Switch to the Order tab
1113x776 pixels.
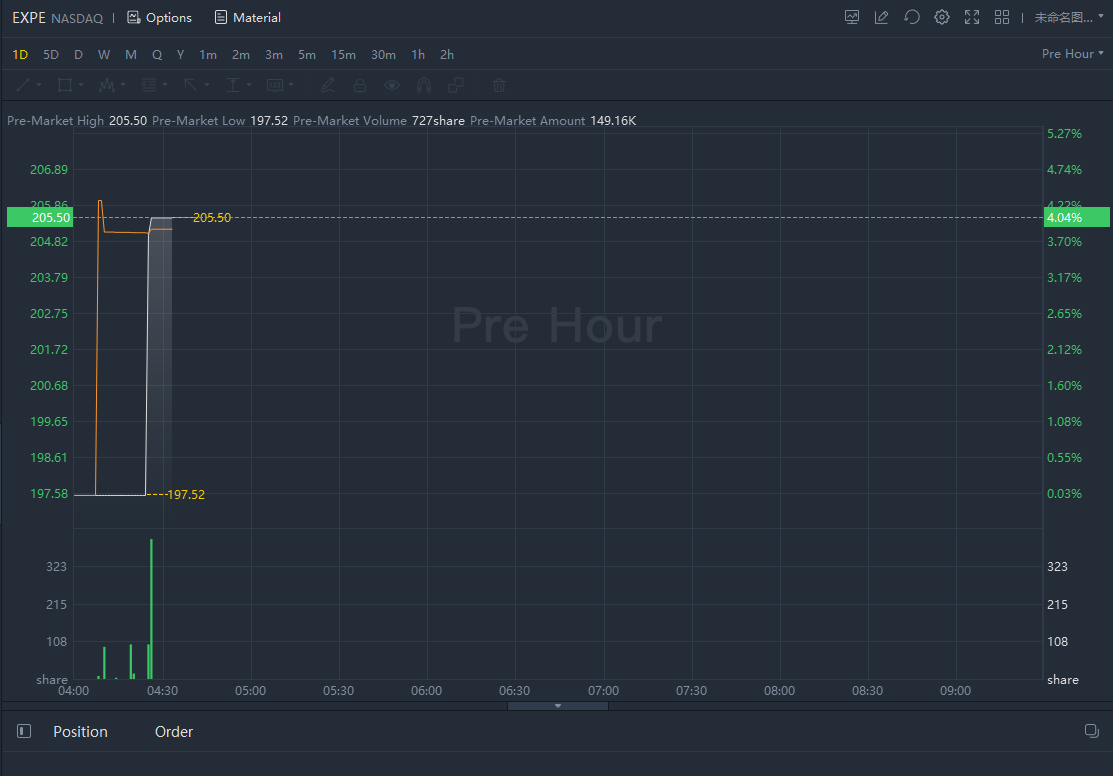174,732
